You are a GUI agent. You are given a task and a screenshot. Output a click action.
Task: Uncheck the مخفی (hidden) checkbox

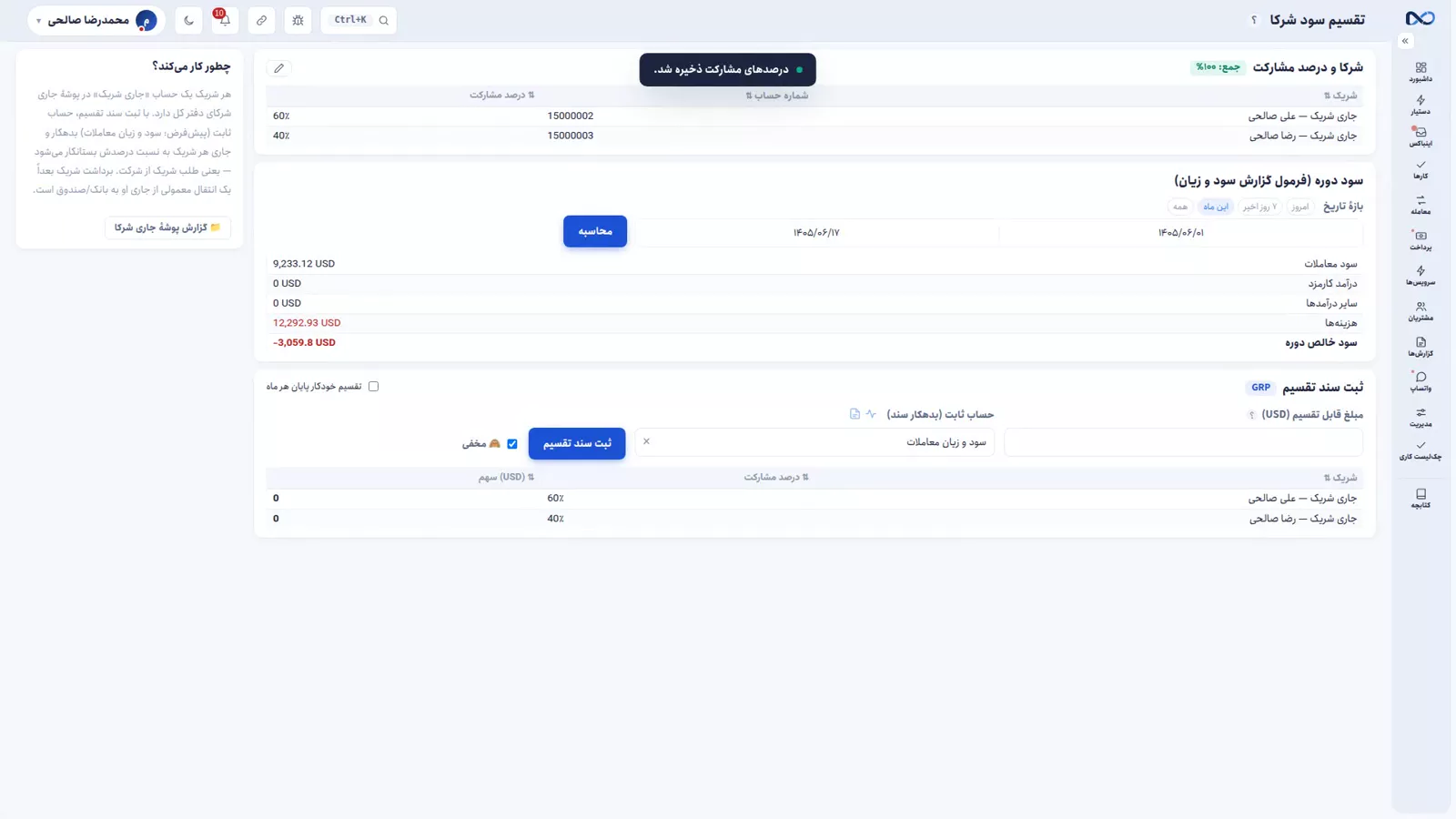click(x=512, y=444)
